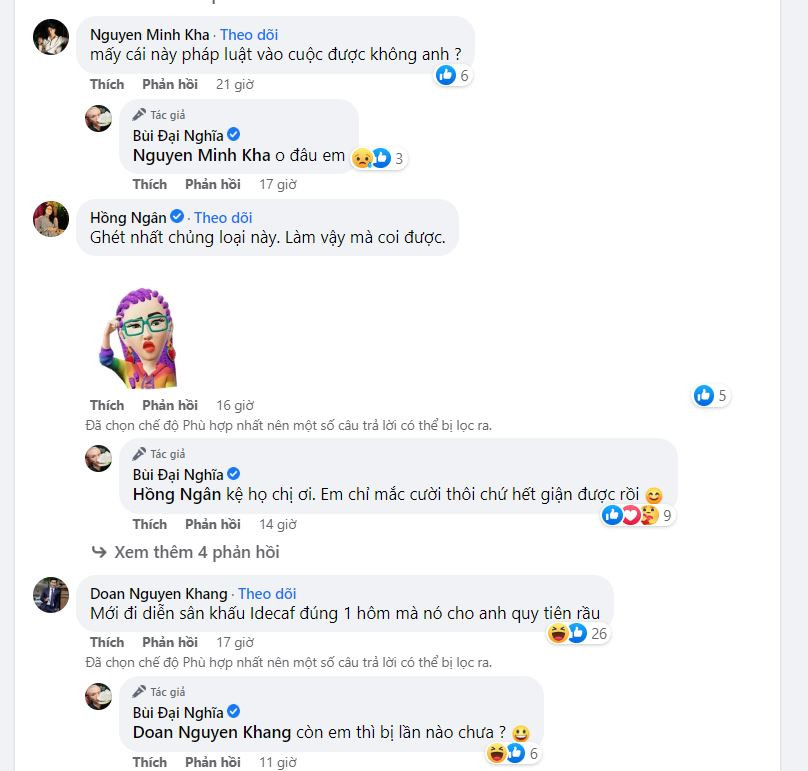Image resolution: width=808 pixels, height=771 pixels.
Task: Follow Nguyen Minh Kha via Theo dõi
Action: [250, 34]
